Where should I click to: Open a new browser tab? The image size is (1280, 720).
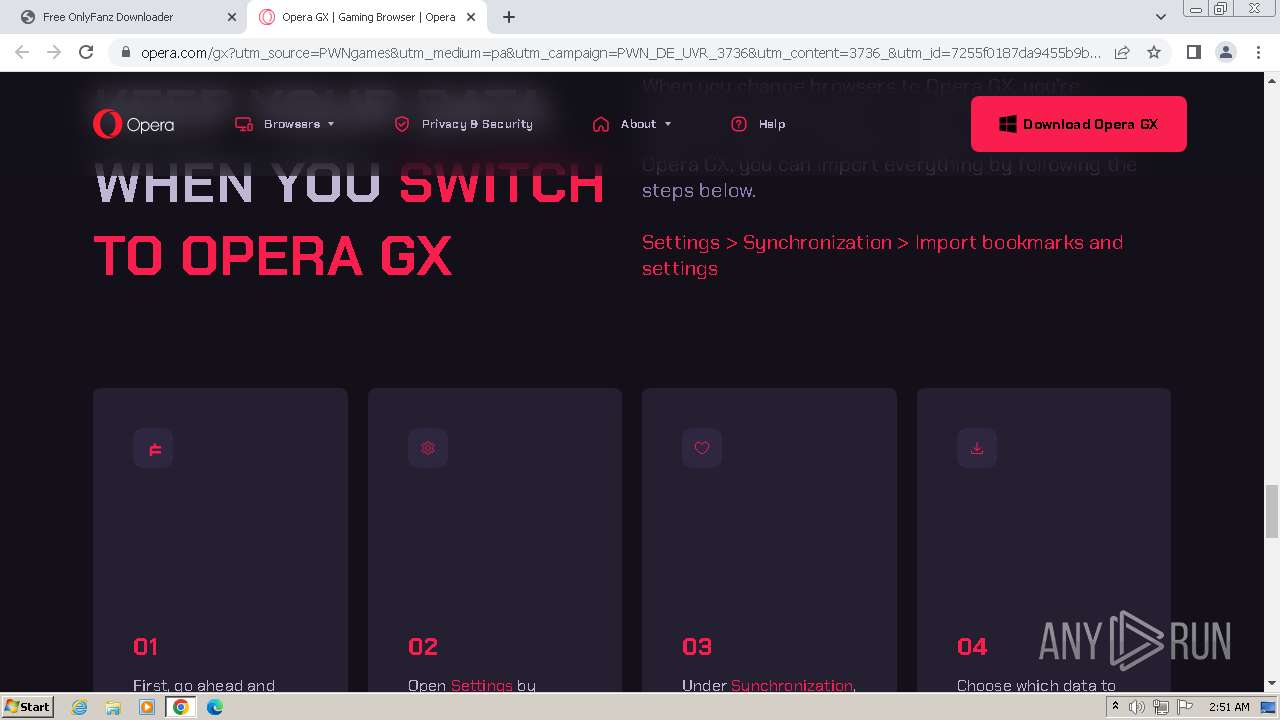pyautogui.click(x=509, y=17)
